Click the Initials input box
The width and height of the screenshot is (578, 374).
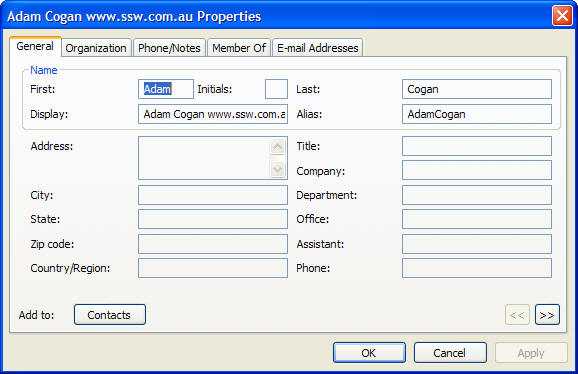(276, 89)
